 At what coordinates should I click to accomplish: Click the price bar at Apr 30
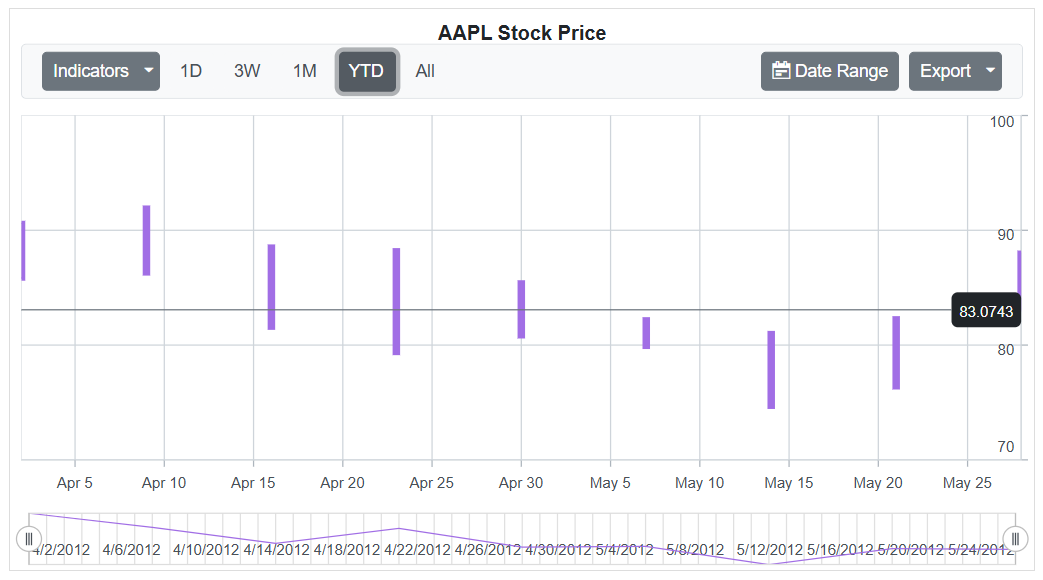521,309
